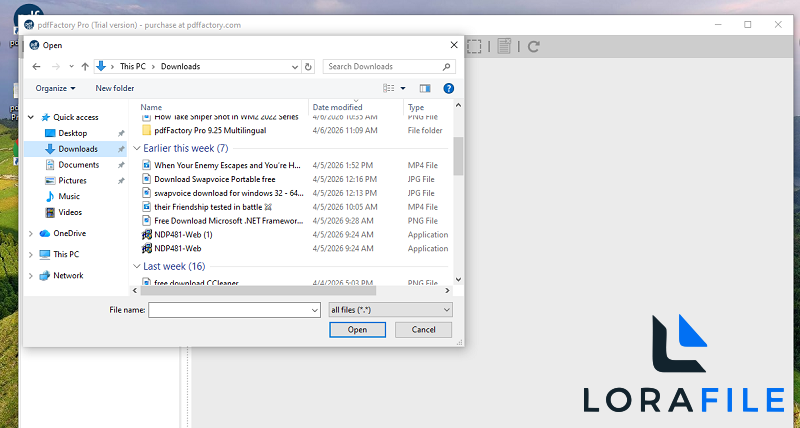800x428 pixels.
Task: Select Network in navigation pane
Action: pos(68,275)
